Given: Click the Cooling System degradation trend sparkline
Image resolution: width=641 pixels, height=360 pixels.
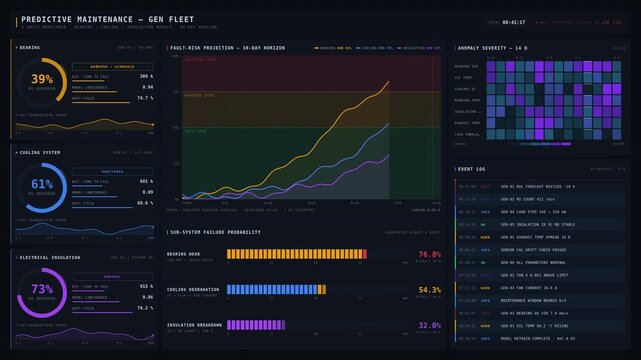Looking at the screenshot, I should pyautogui.click(x=85, y=229).
